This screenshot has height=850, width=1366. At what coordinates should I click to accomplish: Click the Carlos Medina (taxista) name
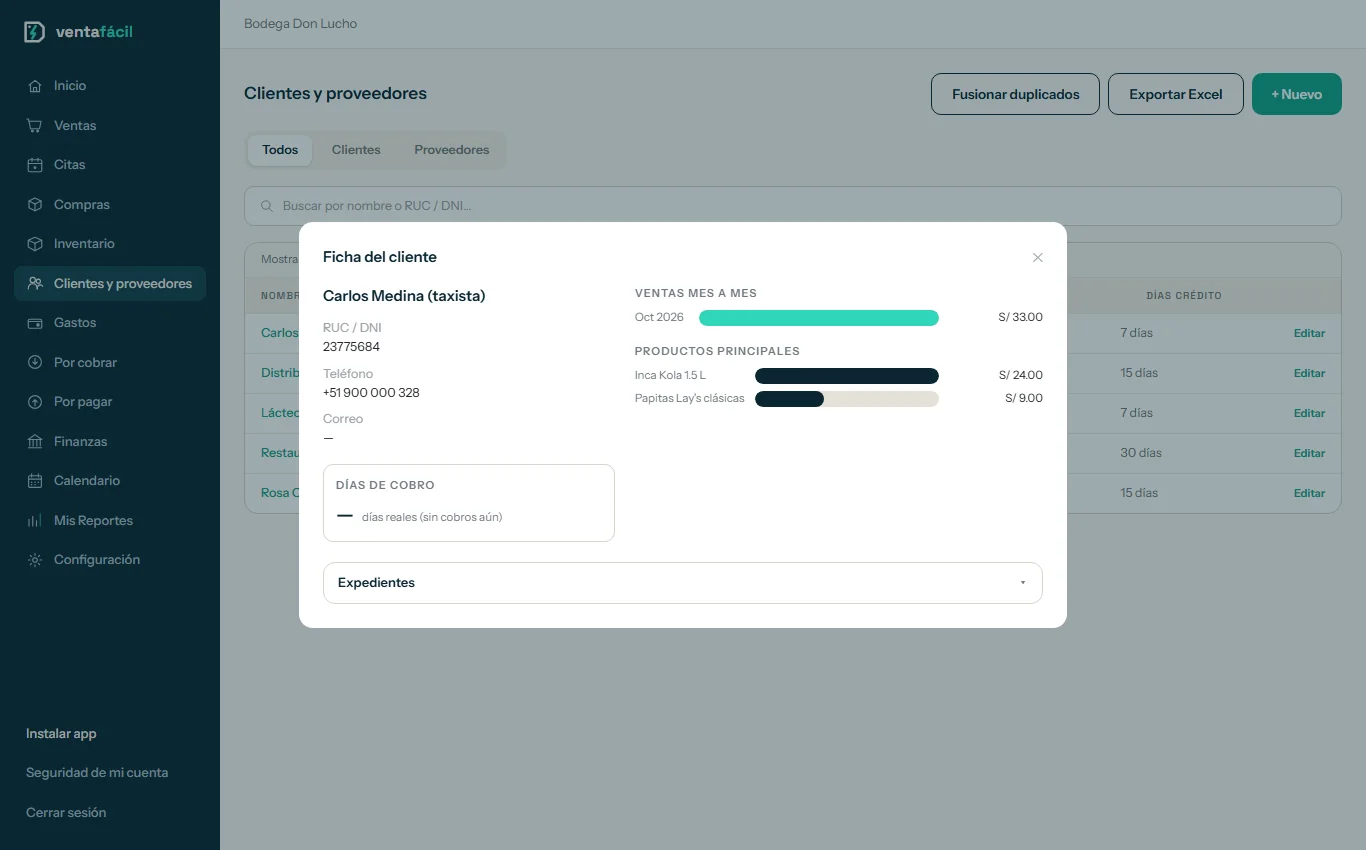(404, 296)
